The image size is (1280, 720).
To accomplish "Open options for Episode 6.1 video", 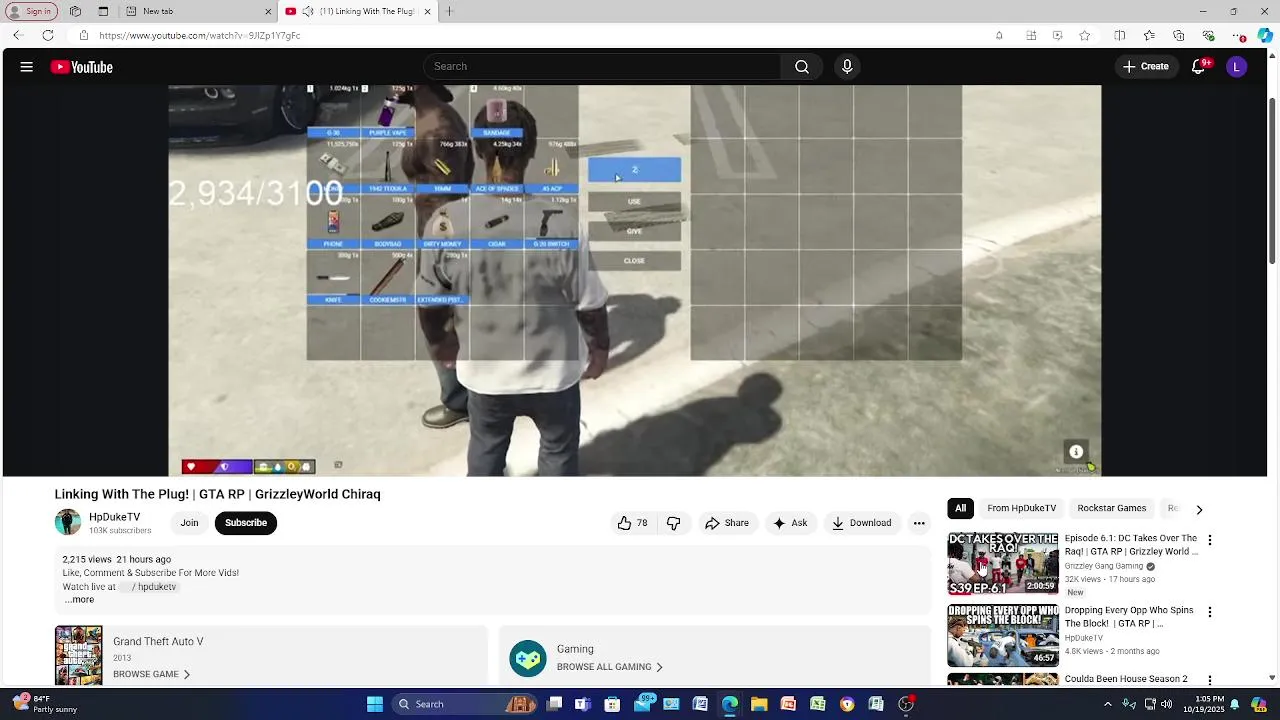I will coord(1210,540).
